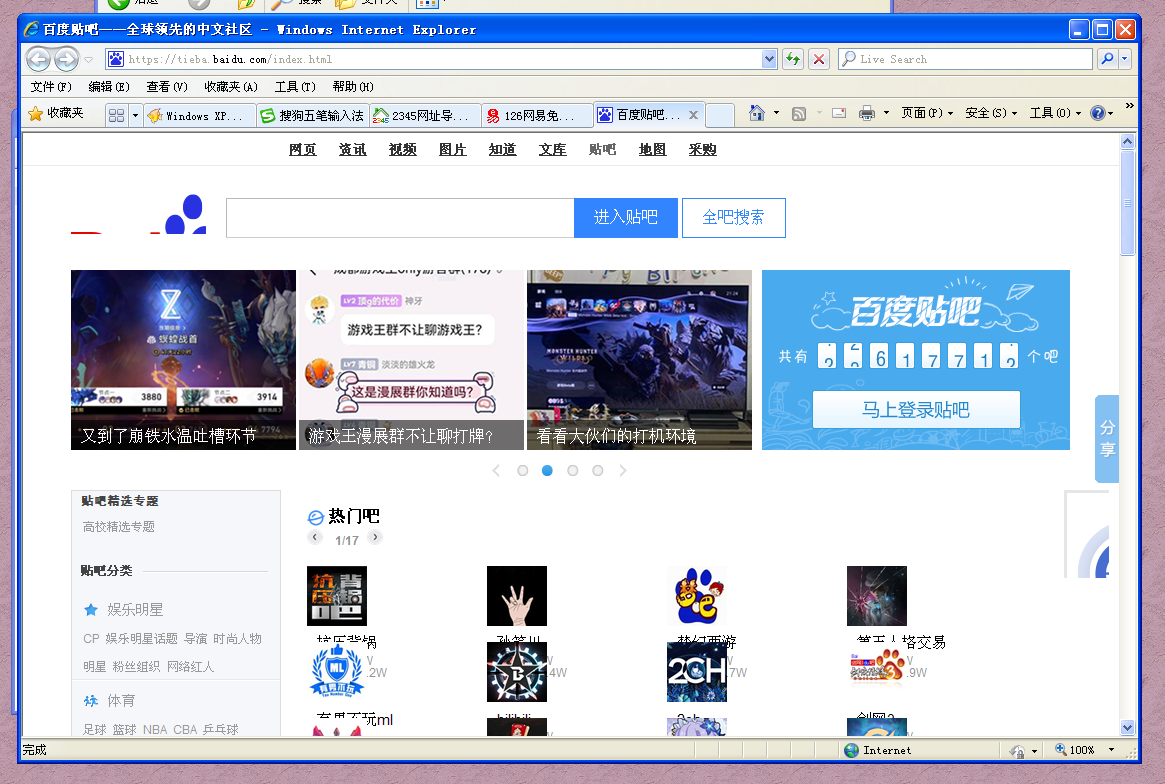Click the 娱乐明星 star category icon
The image size is (1165, 784).
(x=91, y=610)
